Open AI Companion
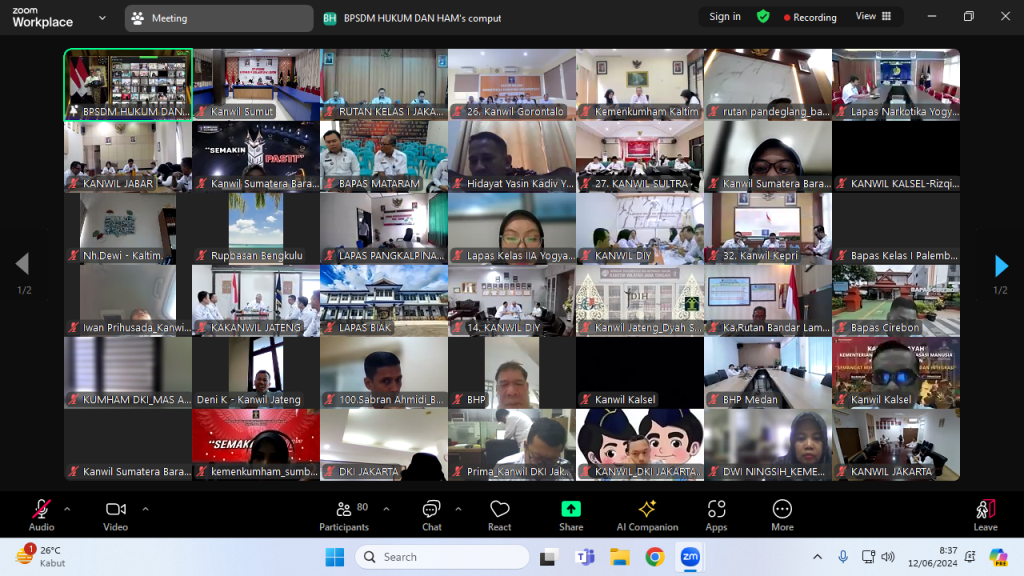This screenshot has width=1024, height=576. pyautogui.click(x=647, y=514)
